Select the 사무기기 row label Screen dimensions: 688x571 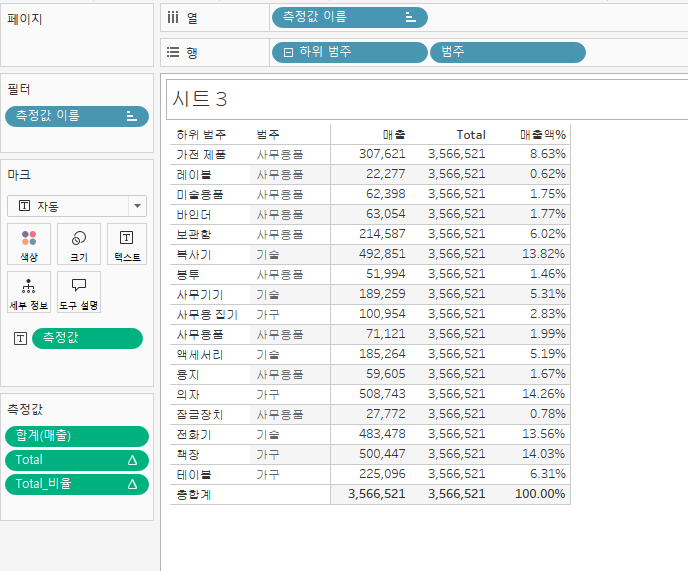(200, 294)
